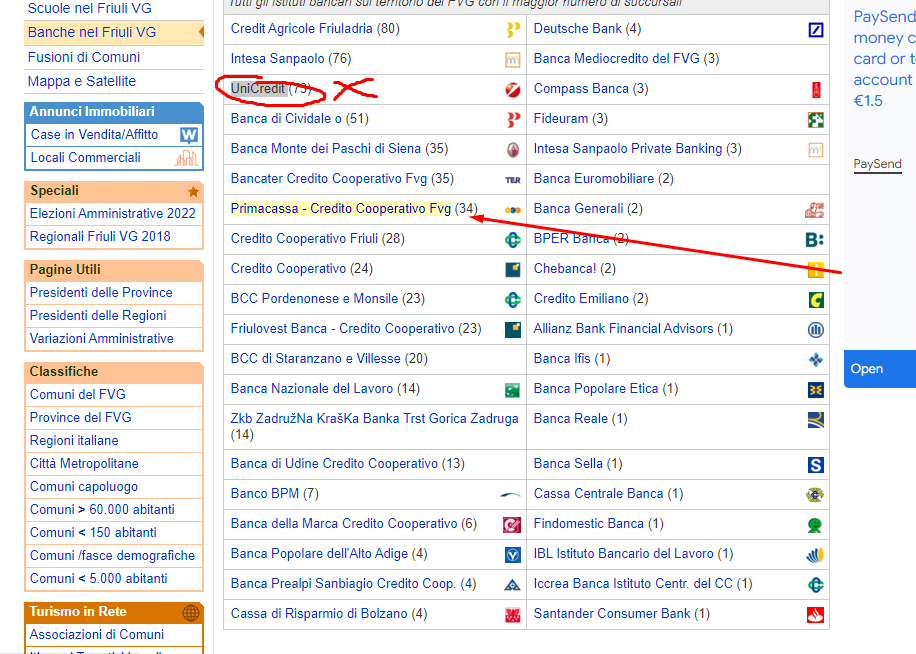Open the Città Metropolitane ranking link
The image size is (916, 654).
(x=84, y=464)
